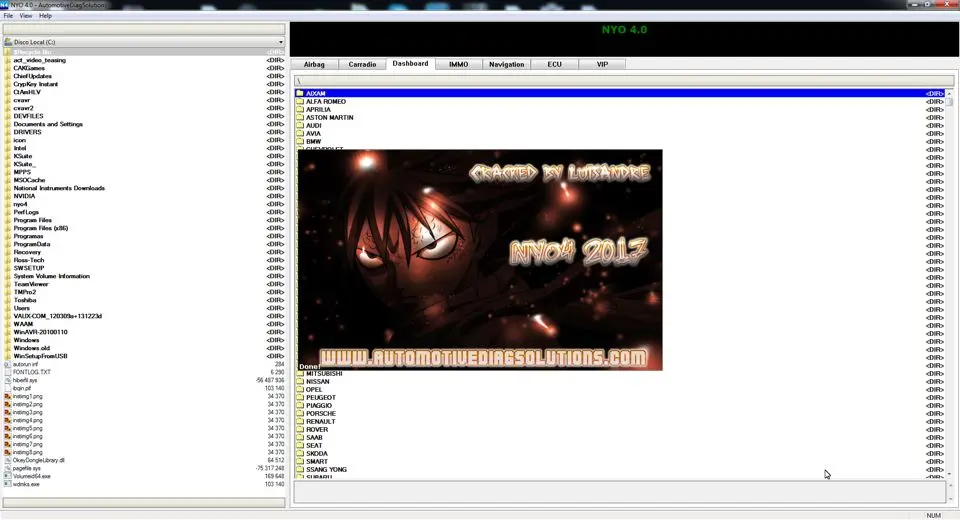Click the KSuite folder icon

point(7,156)
